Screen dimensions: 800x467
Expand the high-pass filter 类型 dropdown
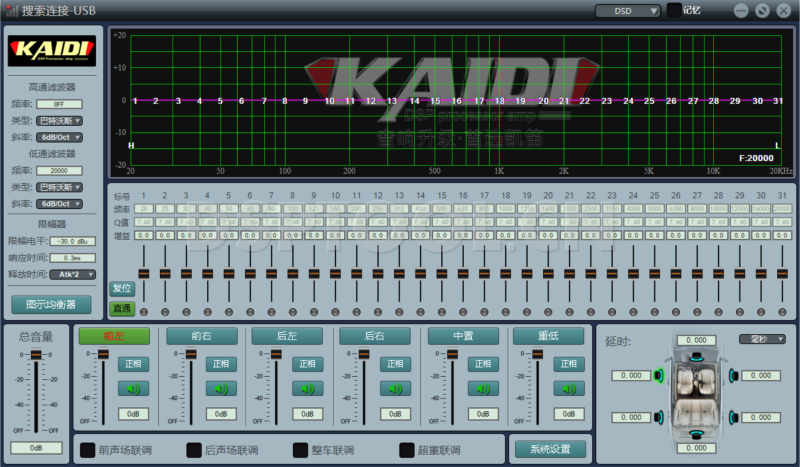point(59,120)
